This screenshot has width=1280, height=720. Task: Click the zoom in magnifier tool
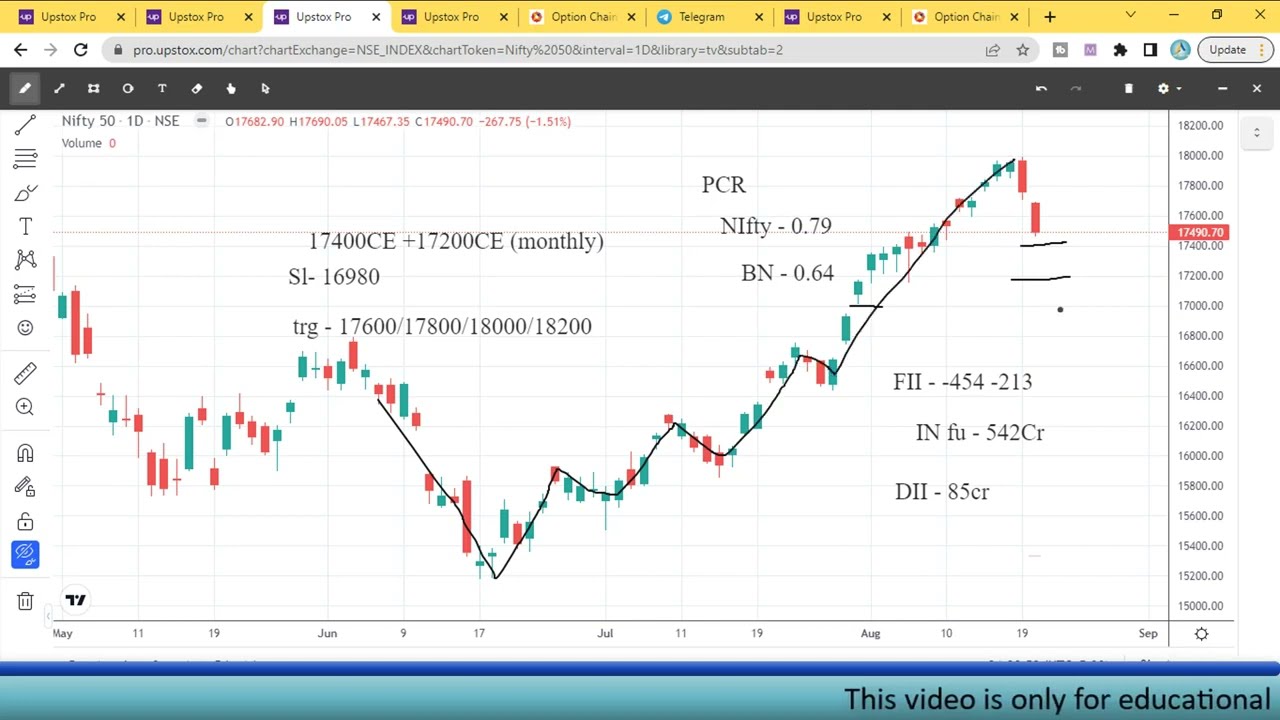(x=25, y=407)
